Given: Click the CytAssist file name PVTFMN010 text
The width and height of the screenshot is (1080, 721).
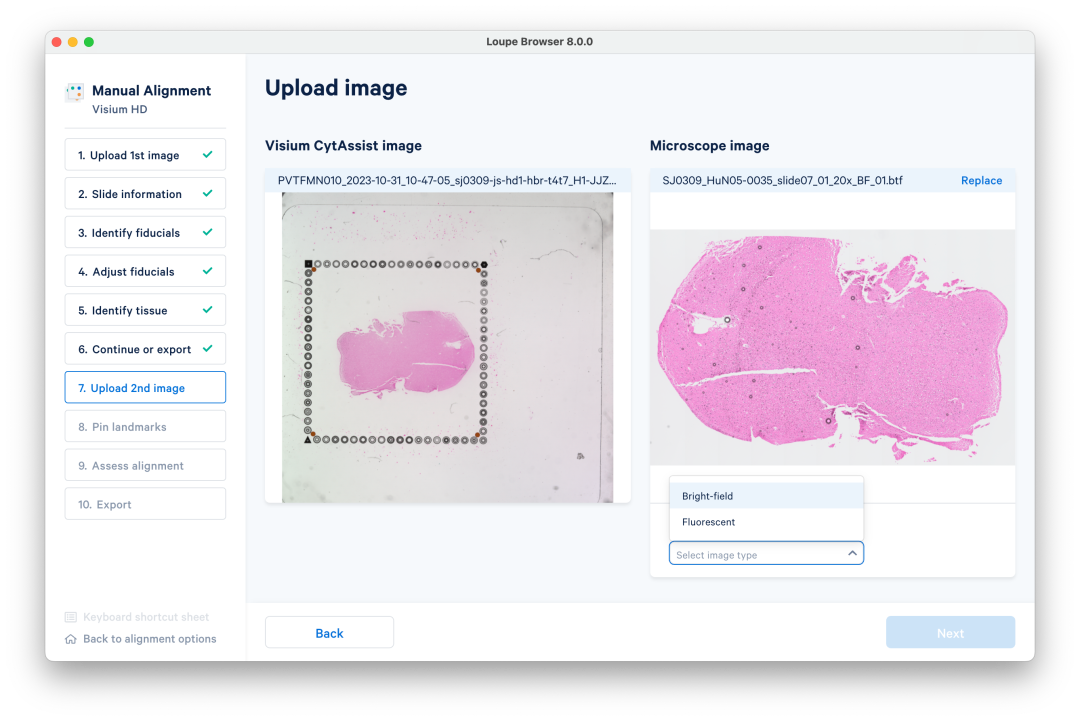Looking at the screenshot, I should click(447, 180).
